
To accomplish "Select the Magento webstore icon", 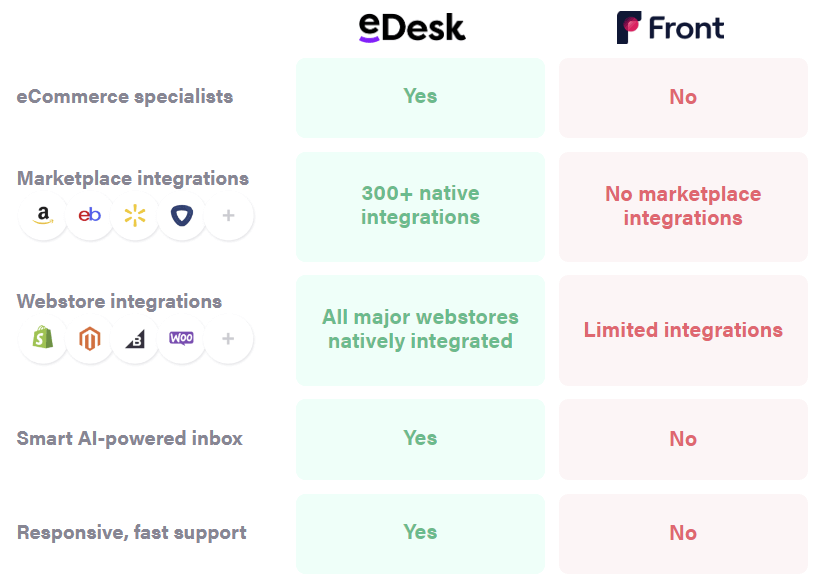I will coord(89,339).
